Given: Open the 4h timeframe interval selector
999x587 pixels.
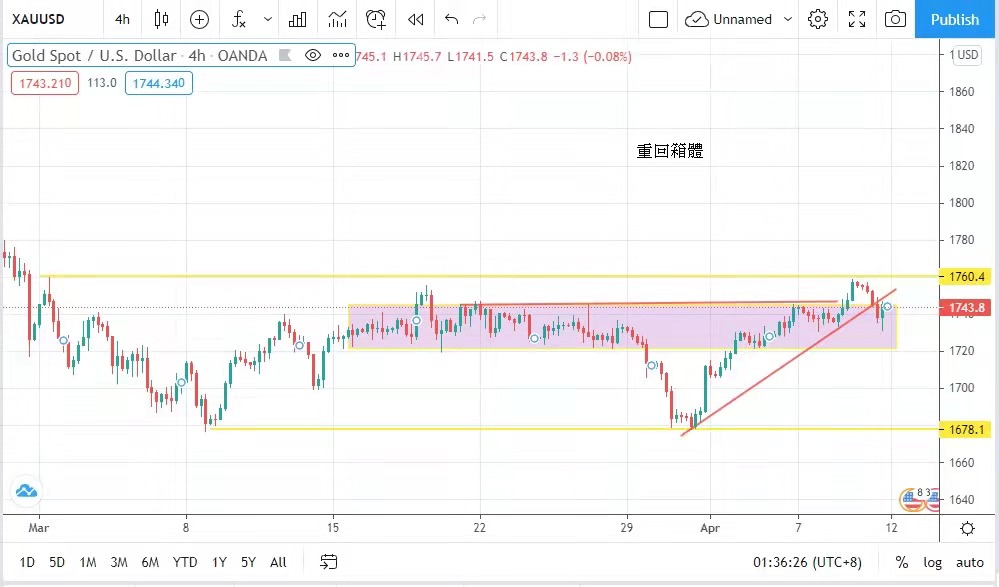Looking at the screenshot, I should click(122, 19).
